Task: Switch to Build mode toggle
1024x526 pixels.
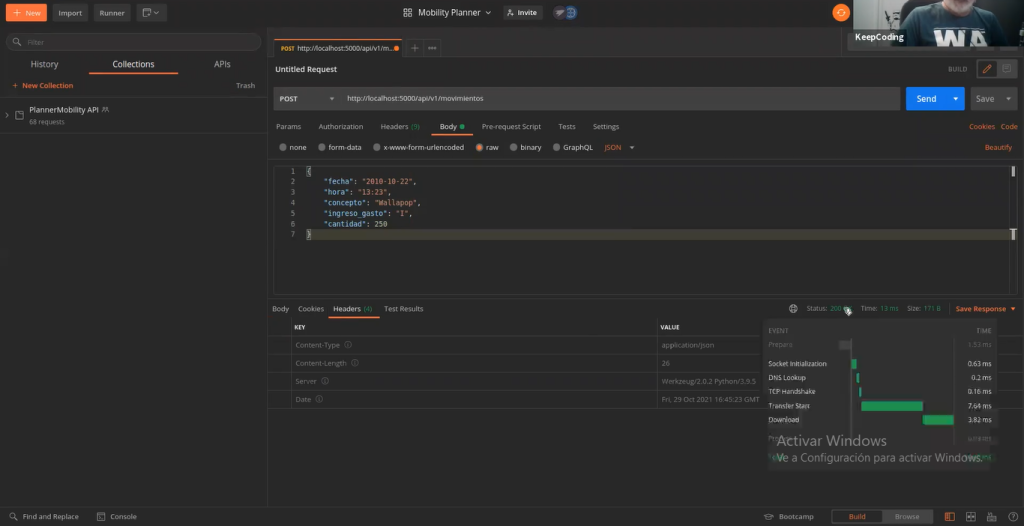Action: (857, 516)
